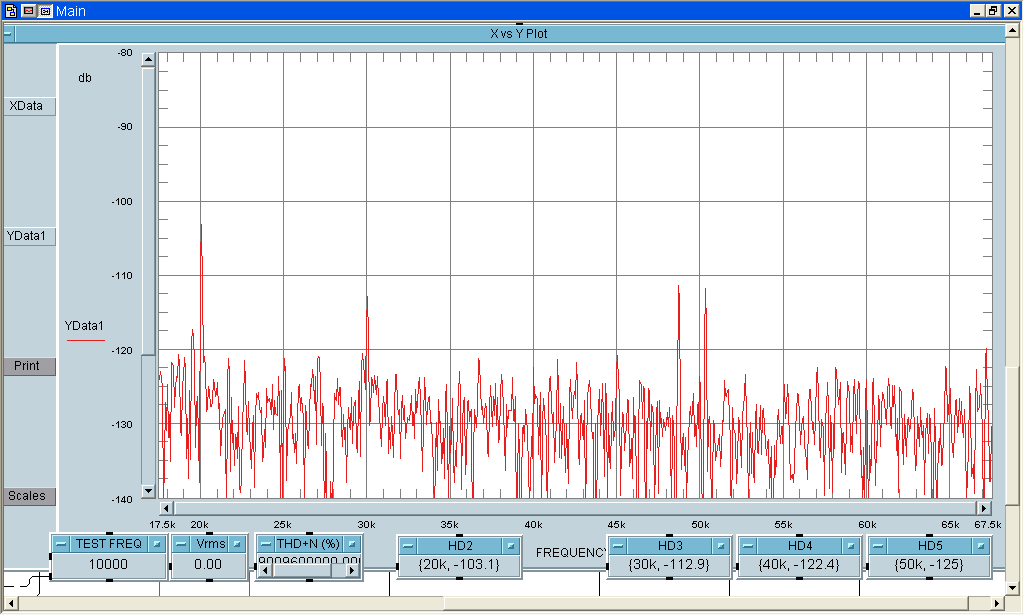The height and width of the screenshot is (615, 1024).
Task: Click the HD3 title label
Action: click(x=669, y=546)
